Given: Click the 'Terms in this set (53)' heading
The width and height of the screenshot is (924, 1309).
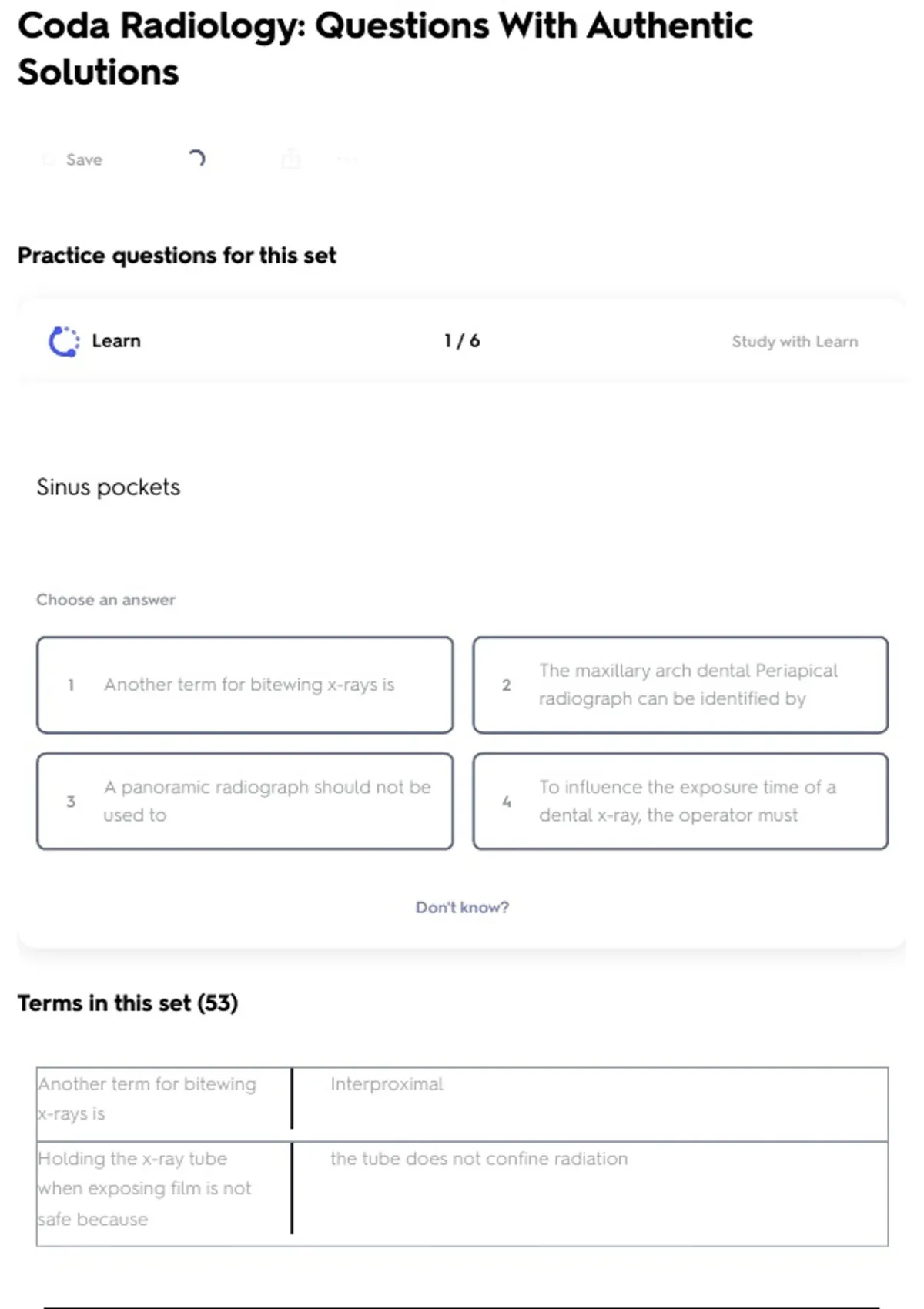Looking at the screenshot, I should 128,1003.
